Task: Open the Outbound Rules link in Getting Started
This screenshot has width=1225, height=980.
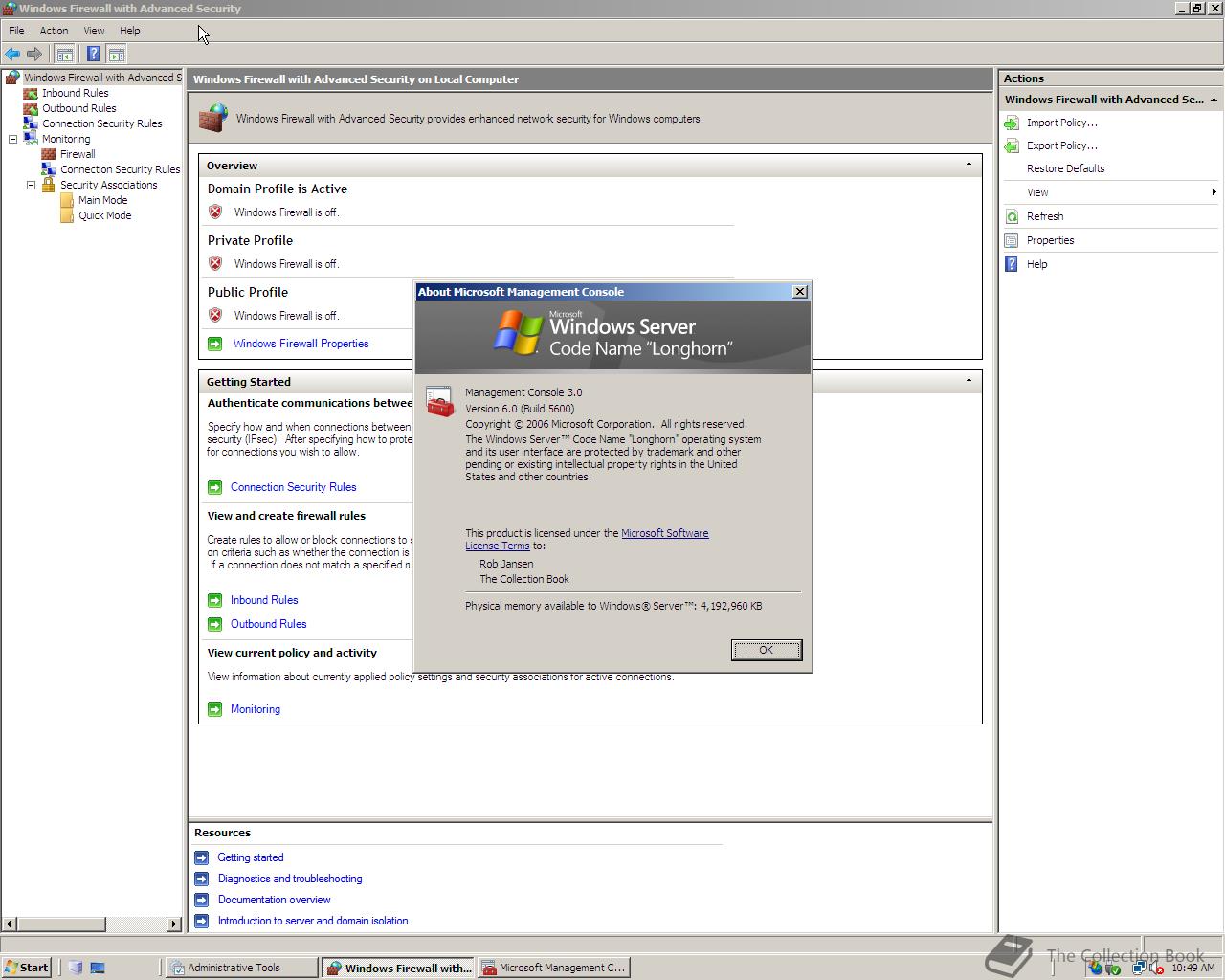Action: tap(268, 624)
